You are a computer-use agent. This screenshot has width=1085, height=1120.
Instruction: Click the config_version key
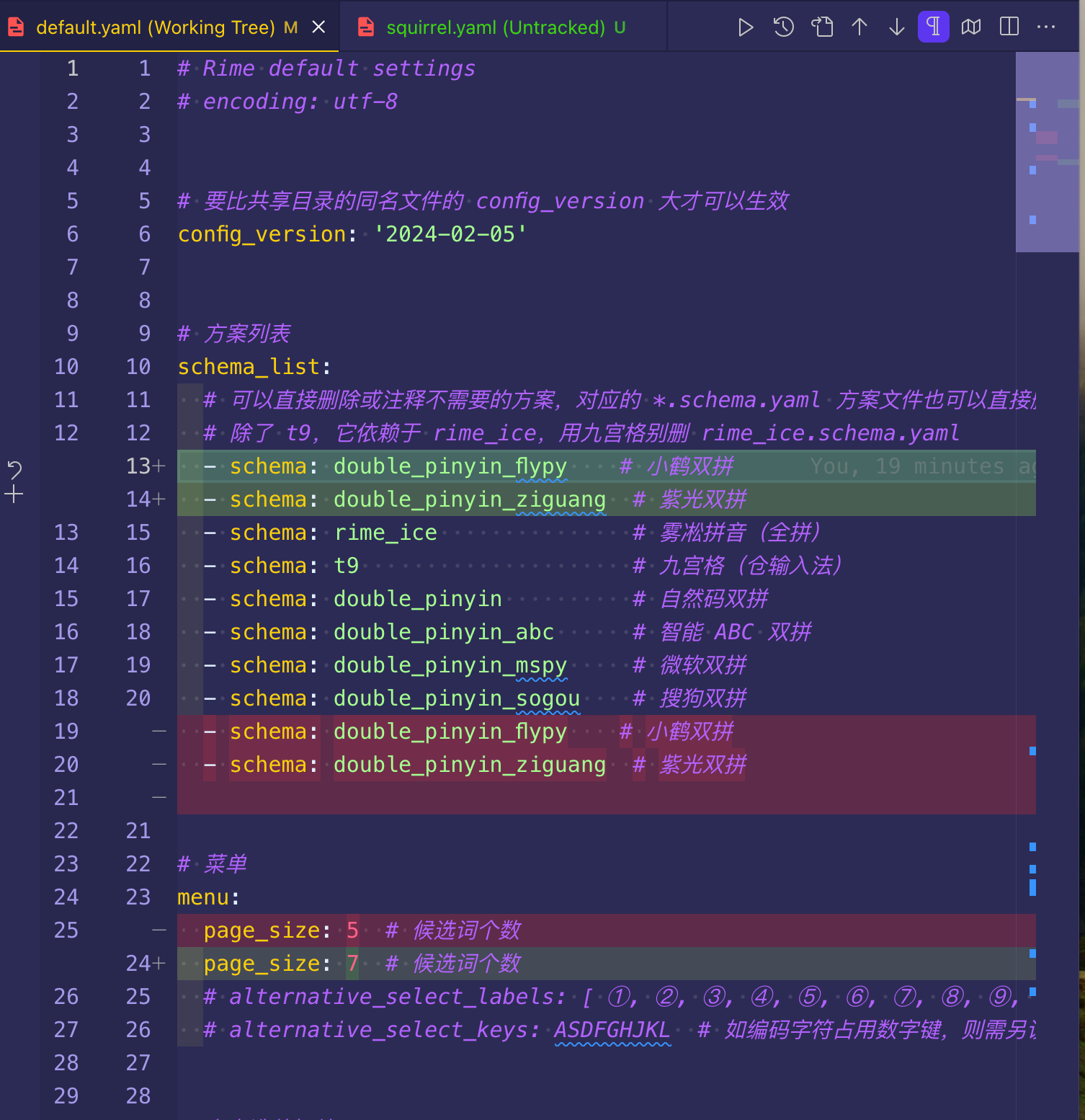tap(262, 234)
